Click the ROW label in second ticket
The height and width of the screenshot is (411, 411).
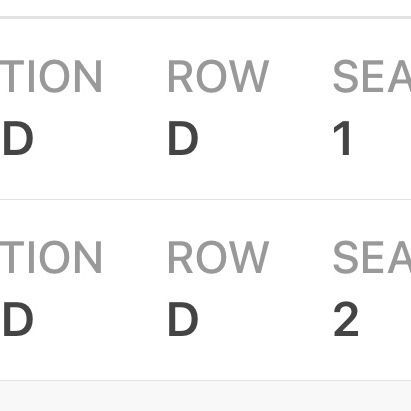tap(218, 257)
